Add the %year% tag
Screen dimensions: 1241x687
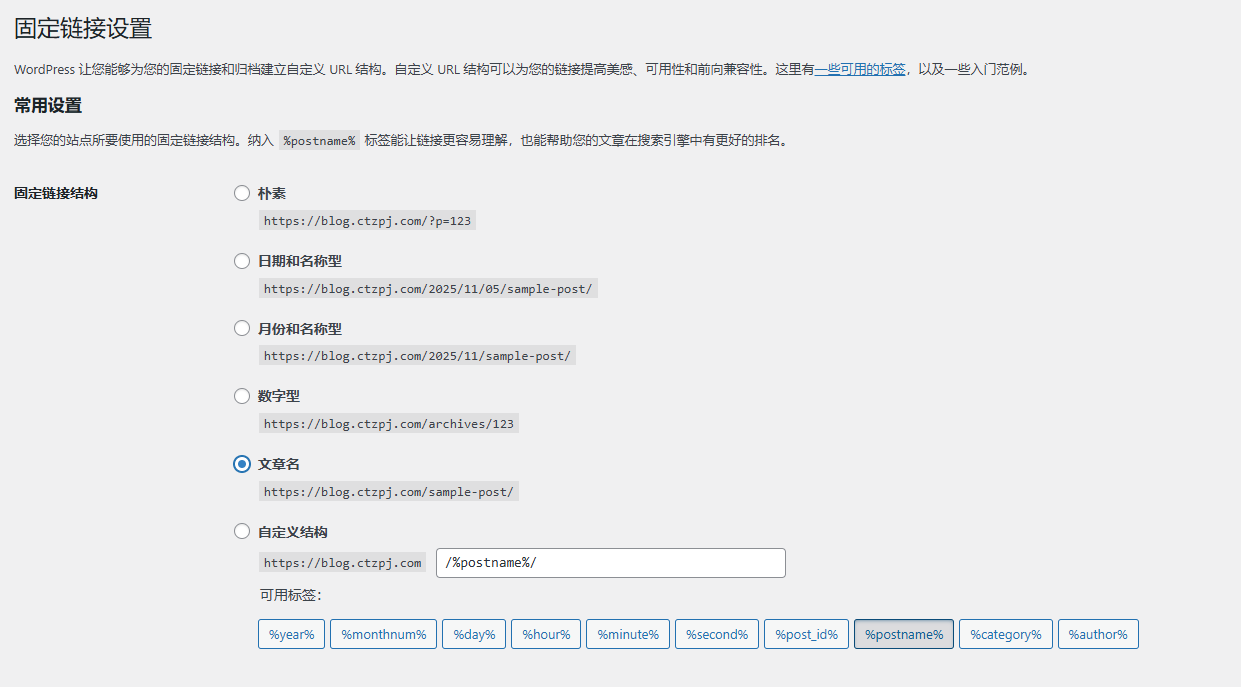click(291, 635)
